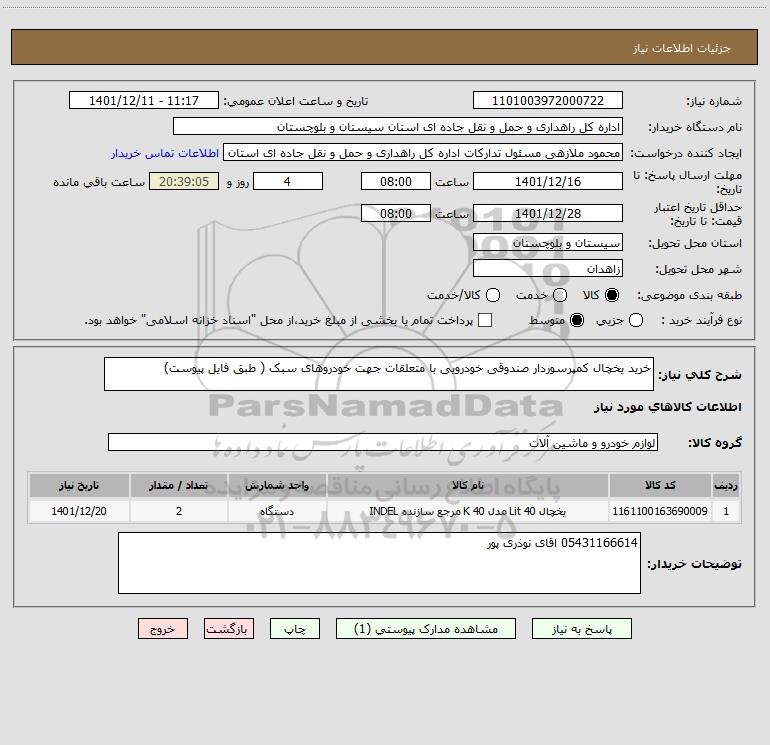
Task: Click the تعداد / مقدار column header
Action: pyautogui.click(x=179, y=486)
